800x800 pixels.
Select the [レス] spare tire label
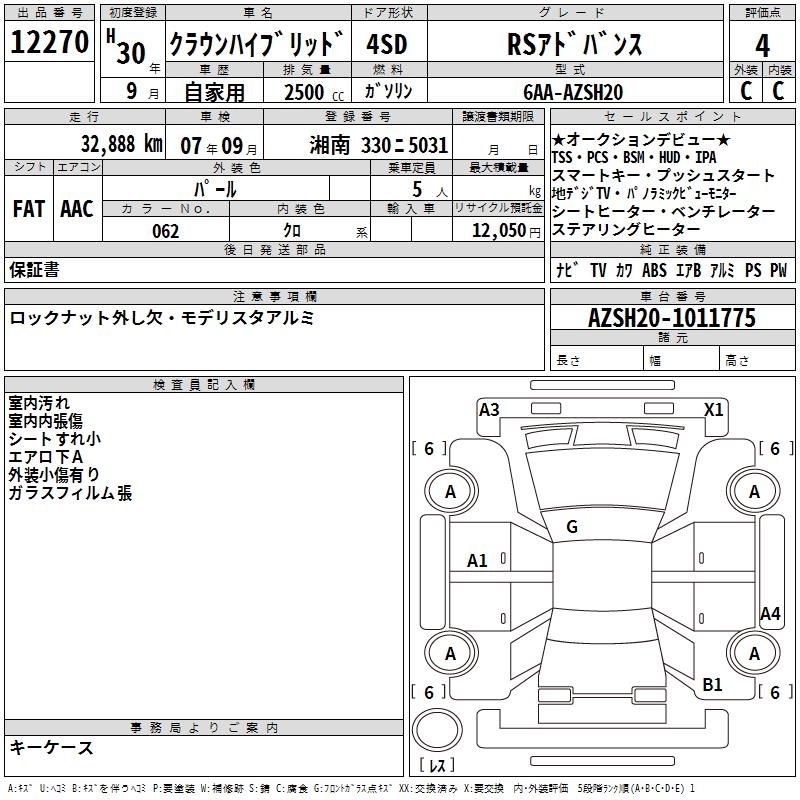[x=437, y=765]
